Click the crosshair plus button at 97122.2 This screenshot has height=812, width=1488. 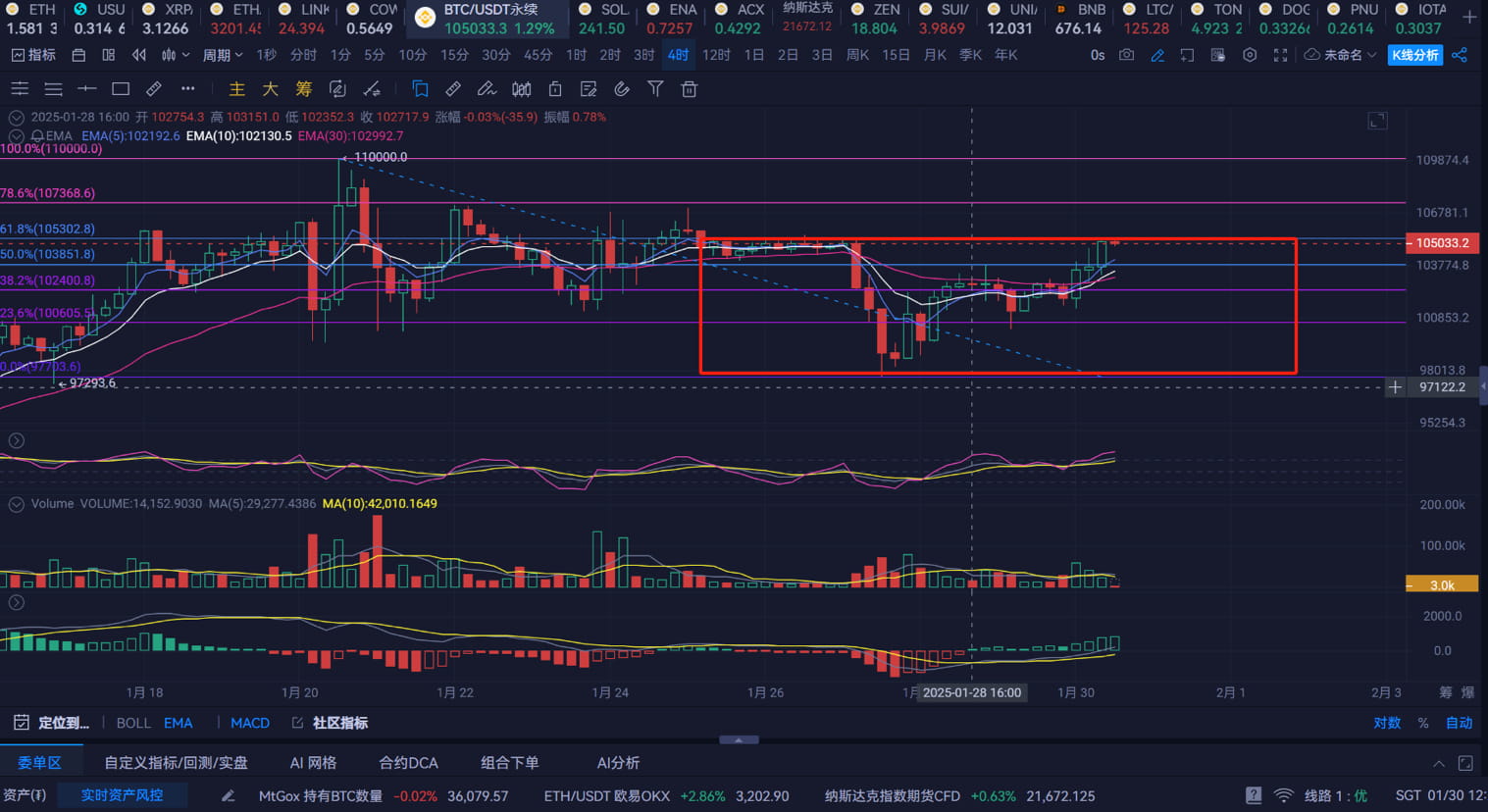click(1395, 387)
